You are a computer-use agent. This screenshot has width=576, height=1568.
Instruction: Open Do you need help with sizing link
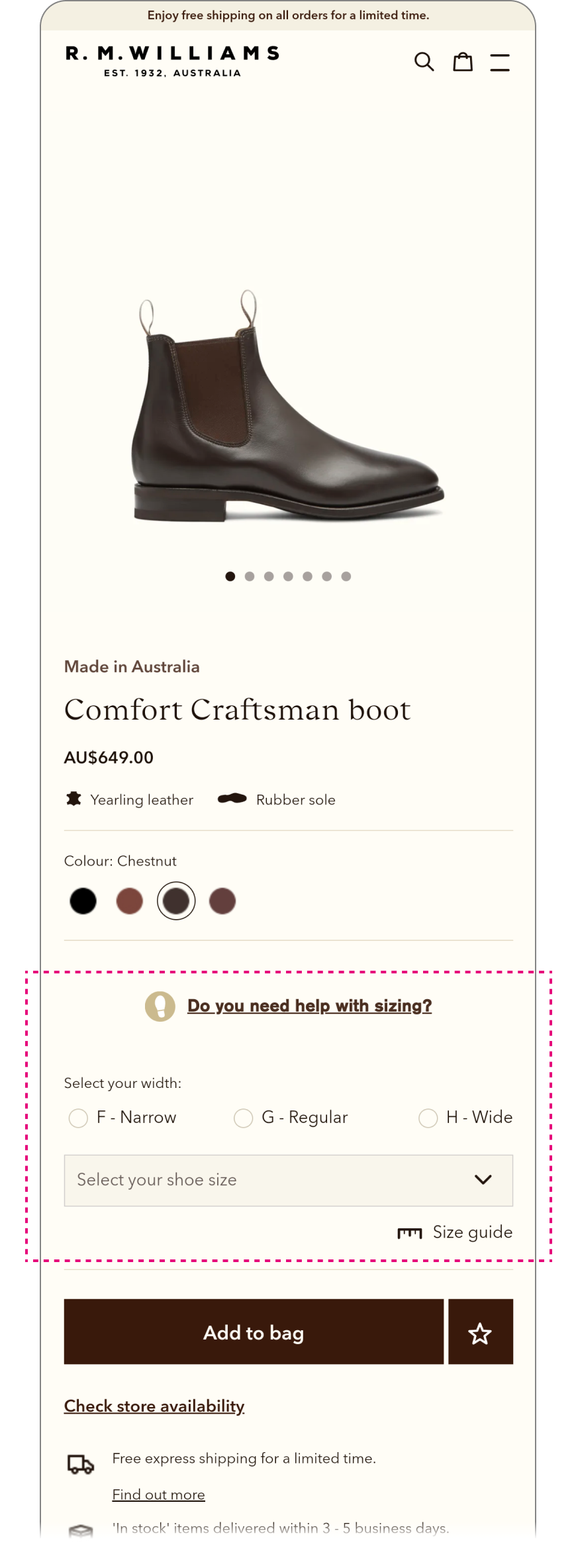[309, 1006]
